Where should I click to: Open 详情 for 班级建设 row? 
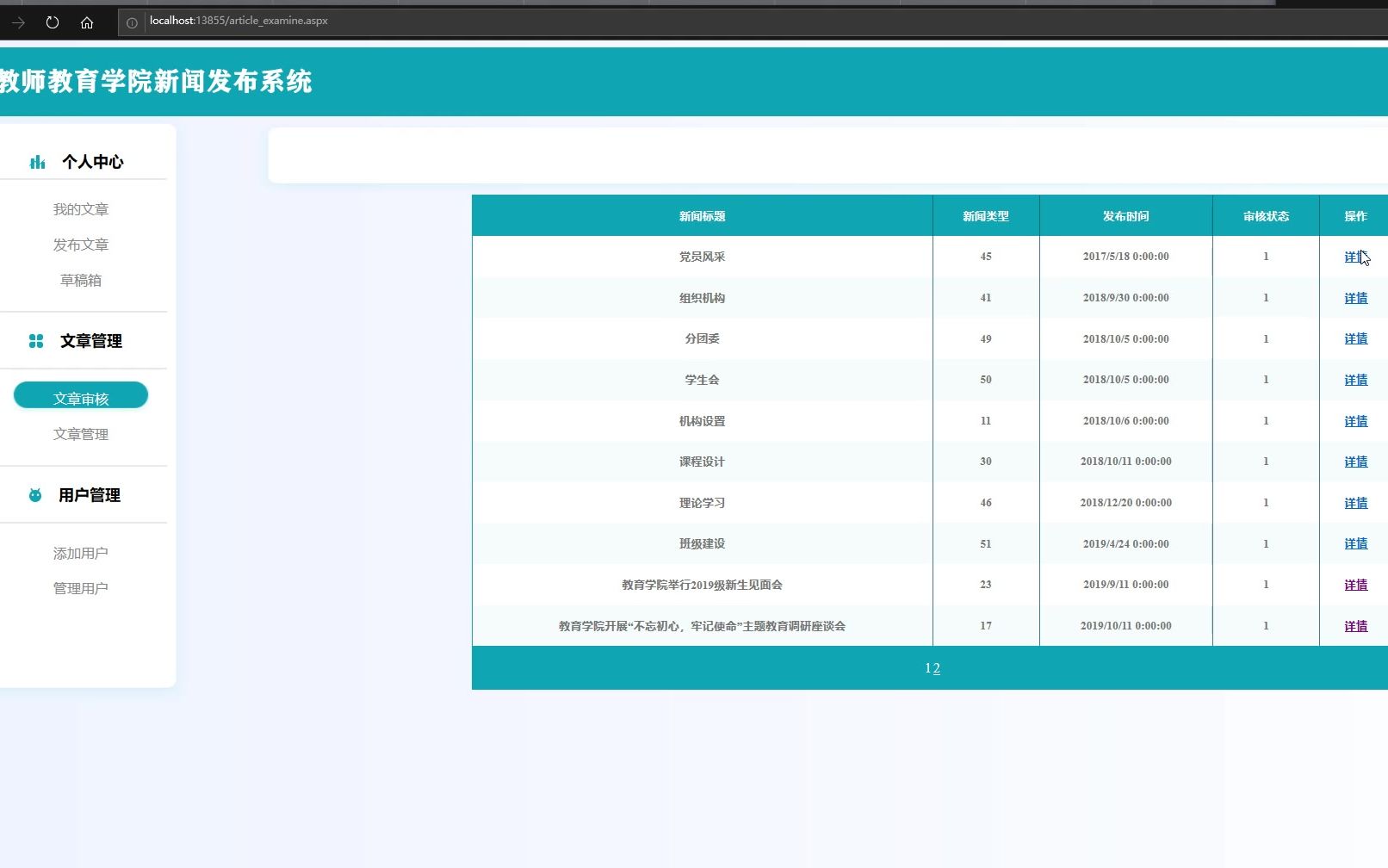(1355, 543)
